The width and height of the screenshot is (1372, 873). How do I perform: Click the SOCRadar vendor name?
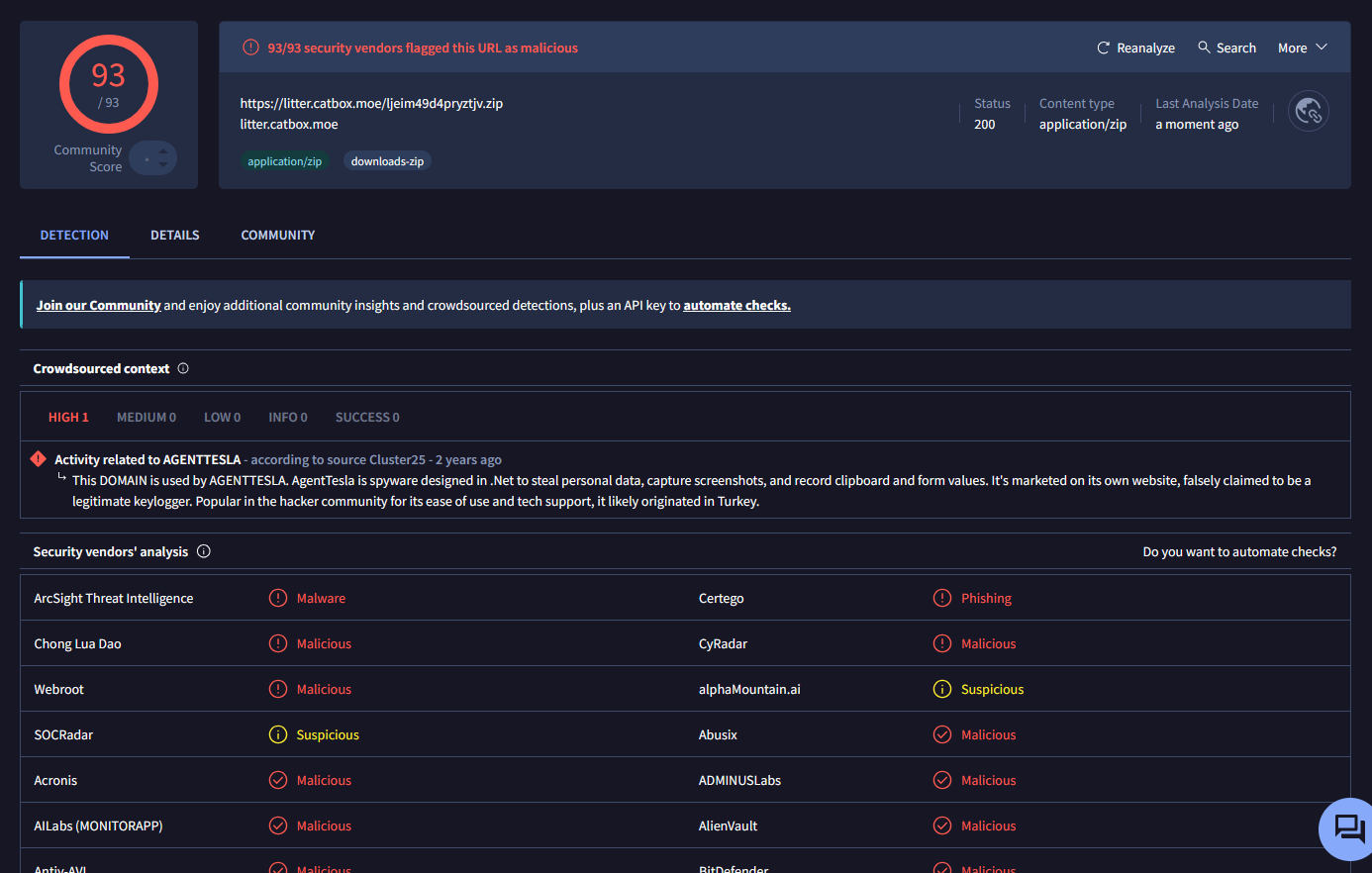pos(63,734)
